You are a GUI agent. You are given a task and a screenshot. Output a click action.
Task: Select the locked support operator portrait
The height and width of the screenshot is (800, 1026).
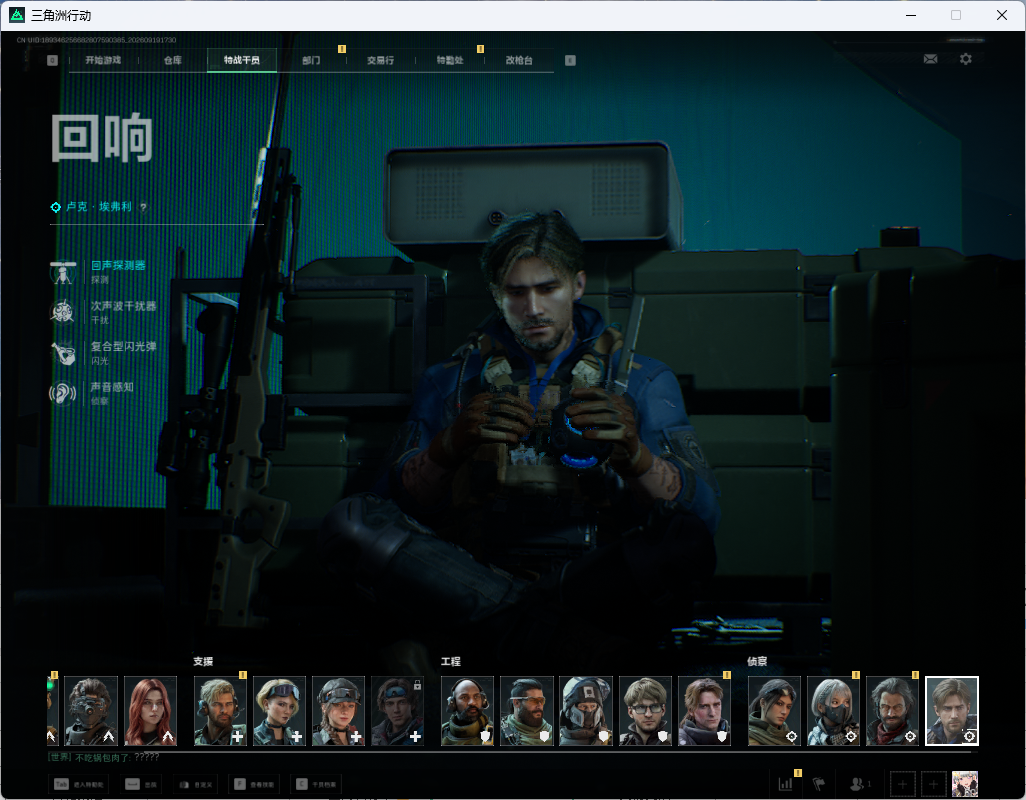click(397, 711)
